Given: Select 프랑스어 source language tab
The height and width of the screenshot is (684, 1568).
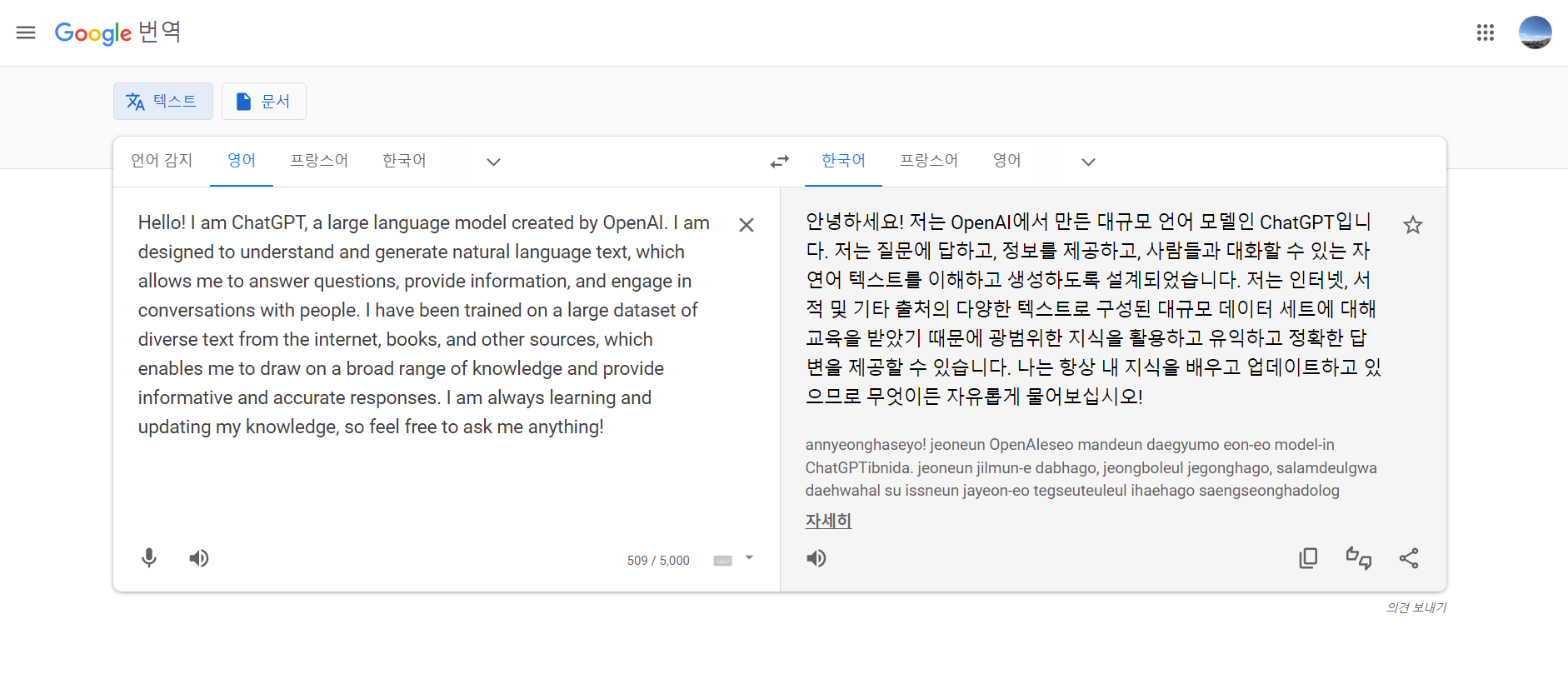Looking at the screenshot, I should [x=319, y=160].
